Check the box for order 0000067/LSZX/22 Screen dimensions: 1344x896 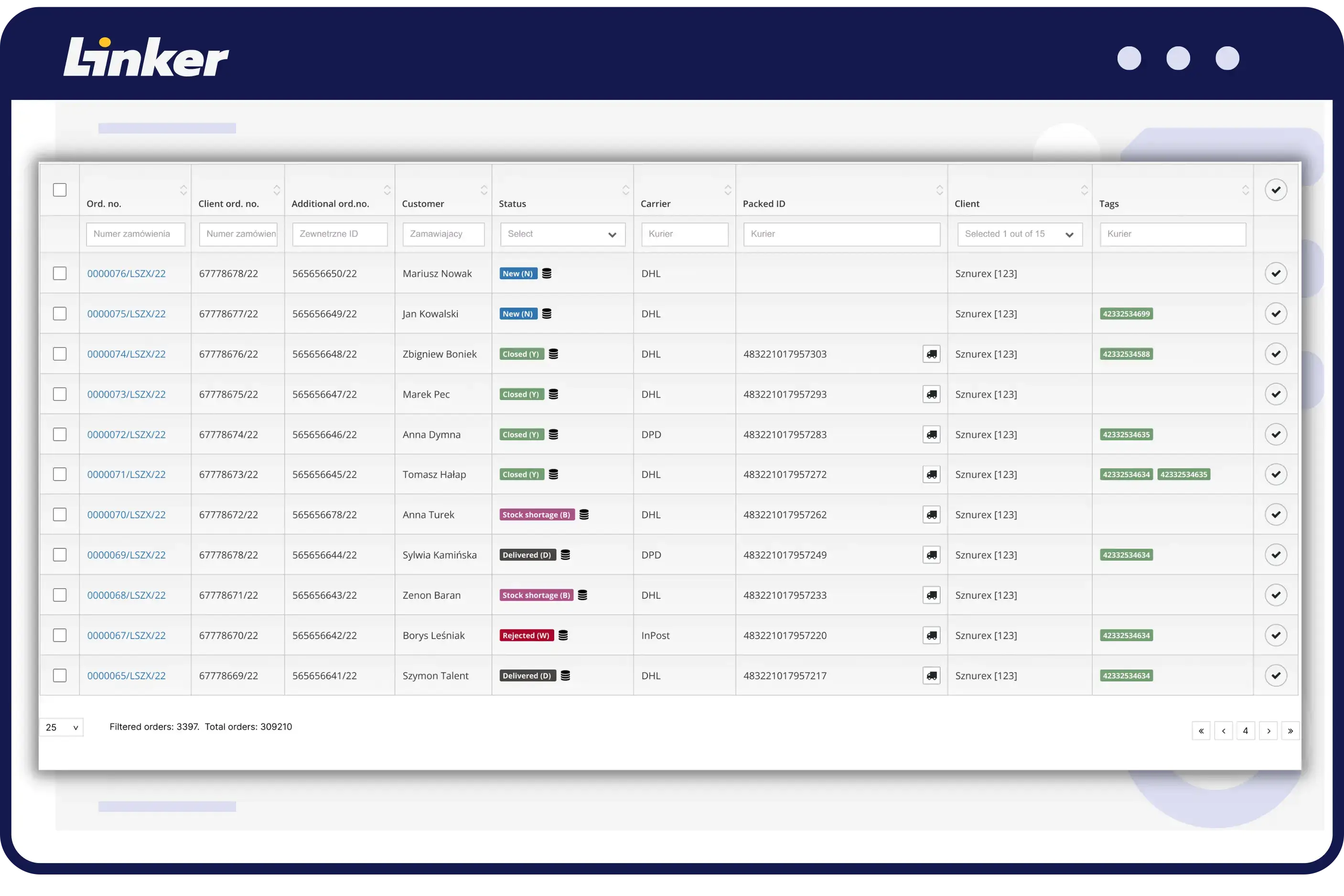(59, 636)
